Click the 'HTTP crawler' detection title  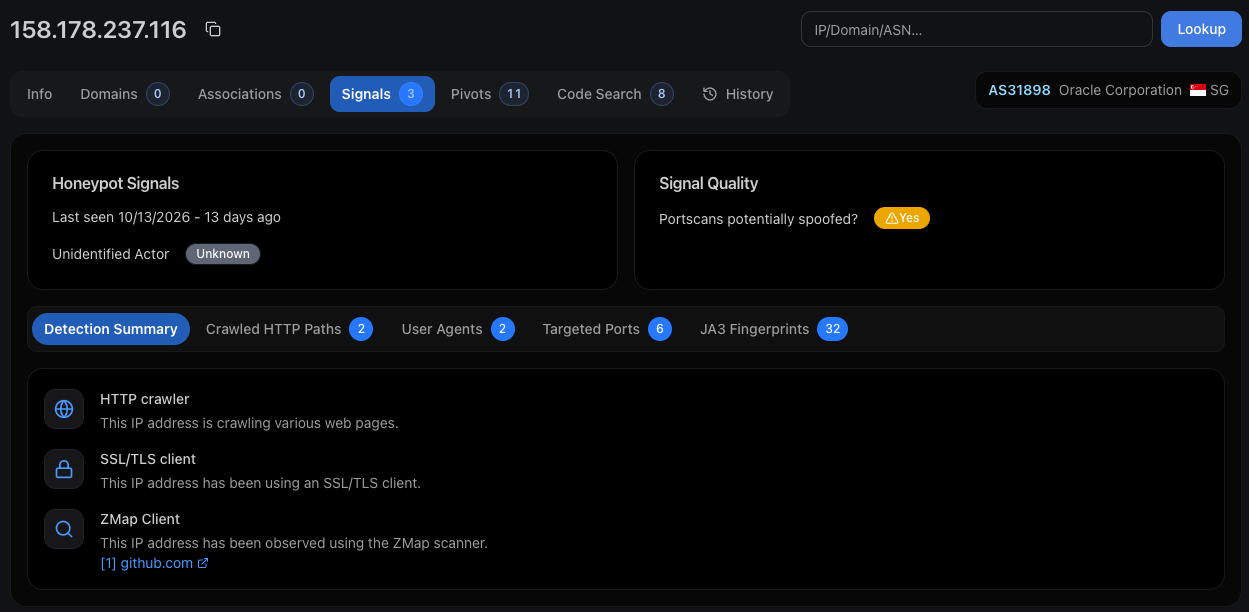145,399
